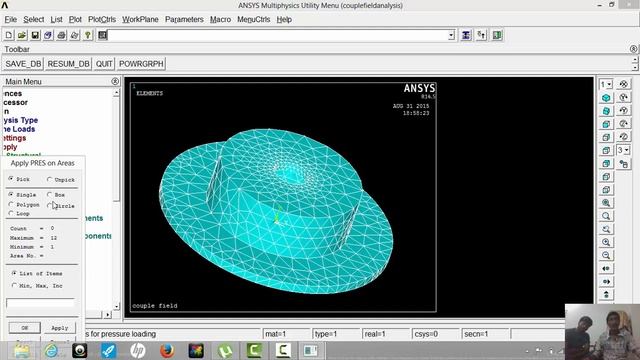Image resolution: width=640 pixels, height=360 pixels.
Task: Select the Box picking mode
Action: 49,195
